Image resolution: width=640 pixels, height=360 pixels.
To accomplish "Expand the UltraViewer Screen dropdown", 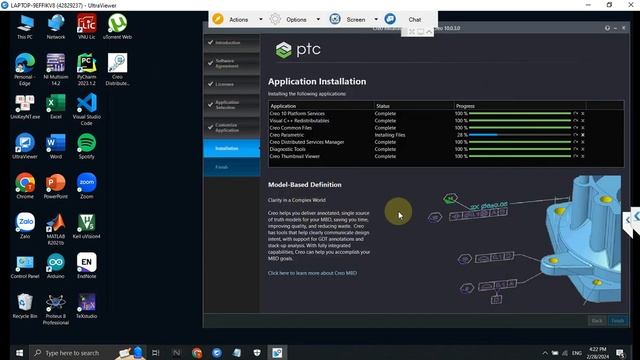I will click(x=376, y=19).
